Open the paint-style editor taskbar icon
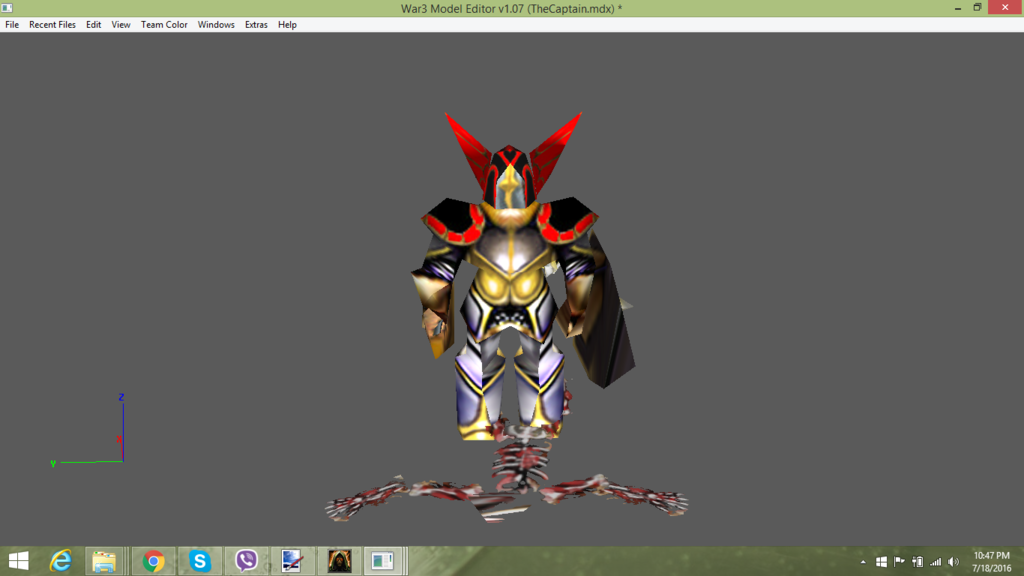The height and width of the screenshot is (576, 1024). [292, 561]
